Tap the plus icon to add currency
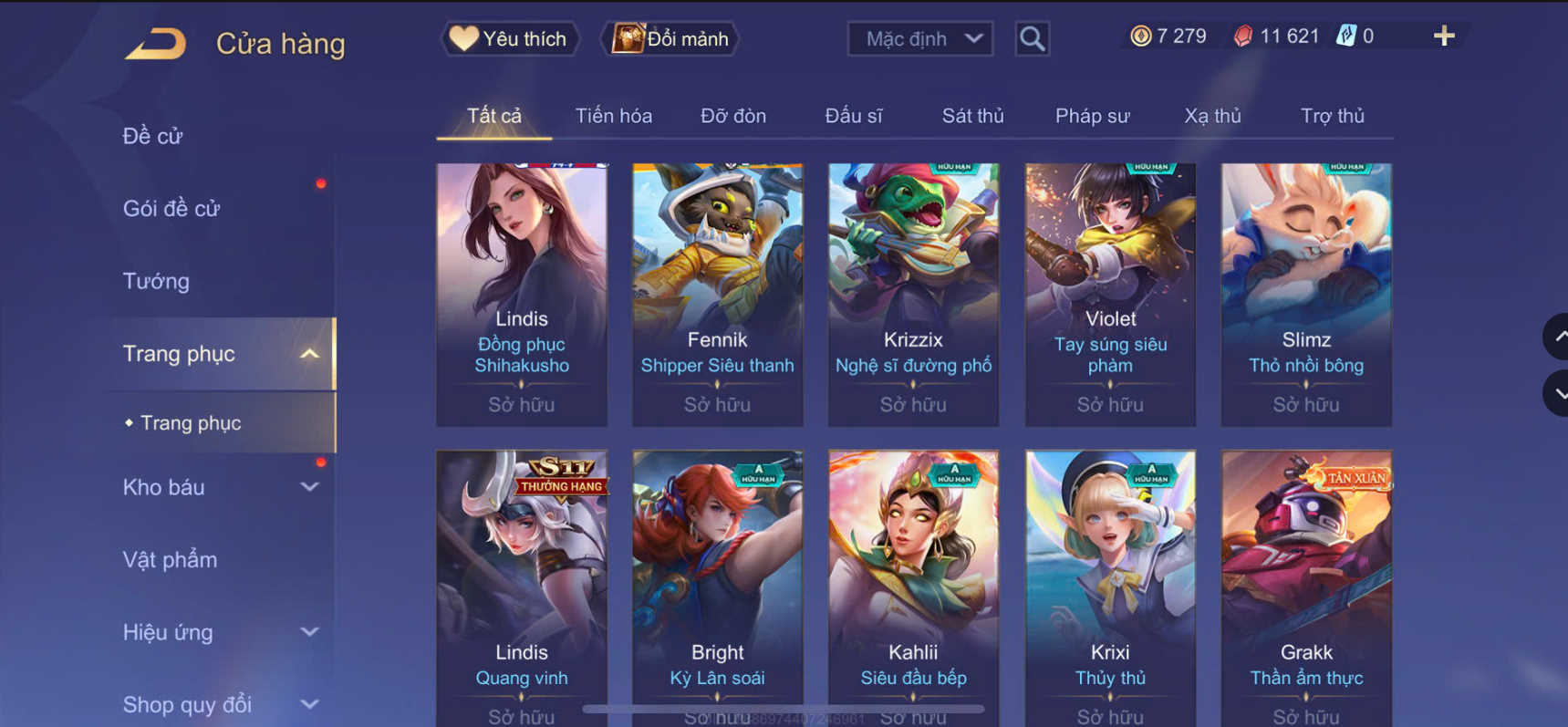1568x727 pixels. (x=1443, y=36)
